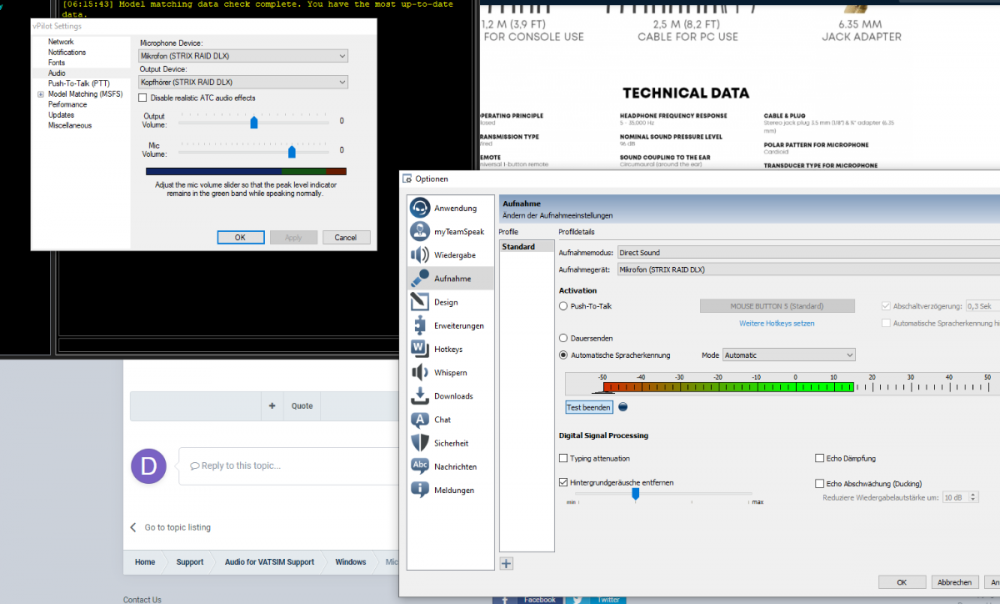Select Model Matching (MSFS) in settings tree
The height and width of the screenshot is (604, 1000).
coord(85,94)
